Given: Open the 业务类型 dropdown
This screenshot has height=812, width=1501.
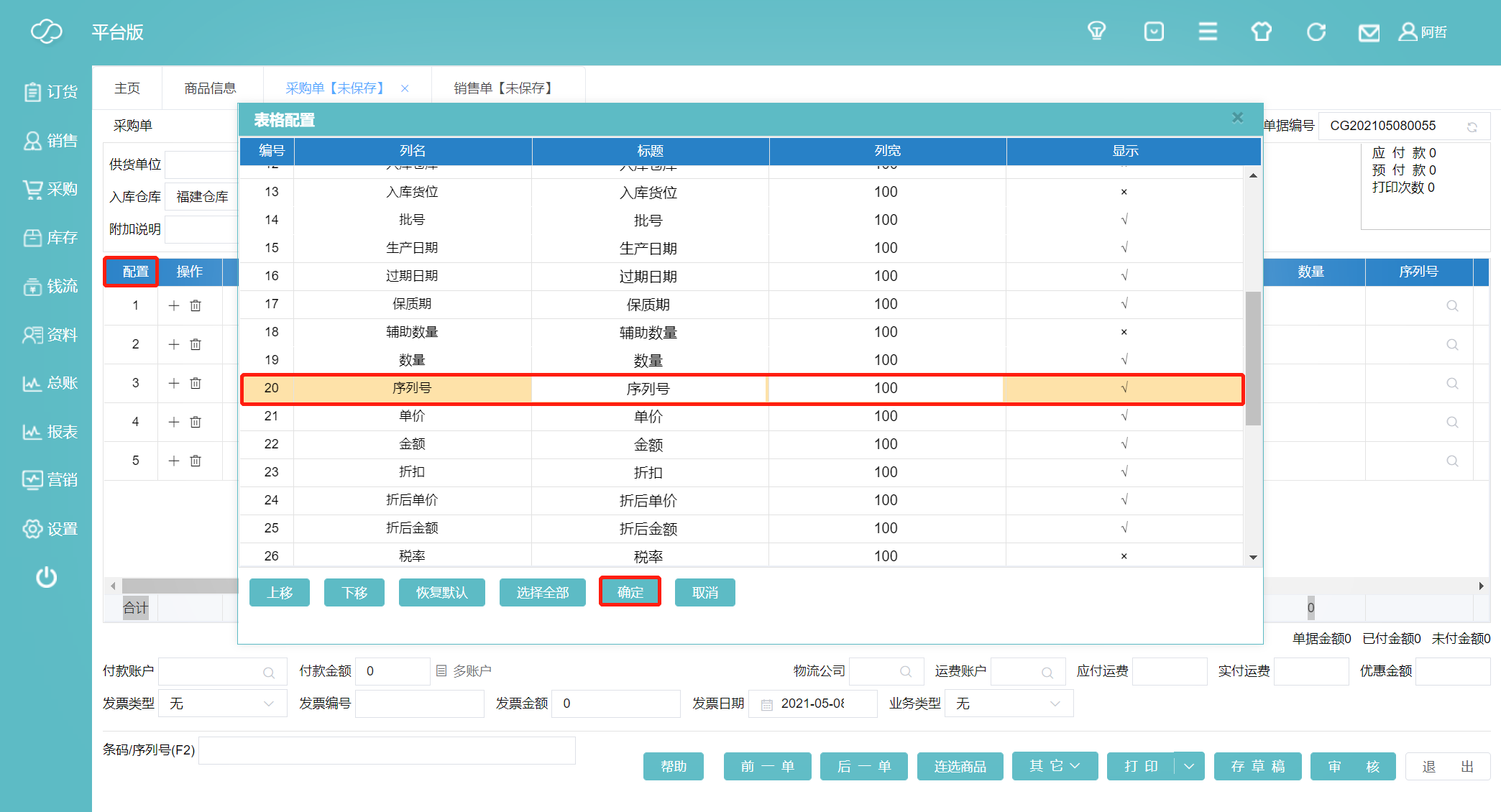Looking at the screenshot, I should tap(1055, 703).
